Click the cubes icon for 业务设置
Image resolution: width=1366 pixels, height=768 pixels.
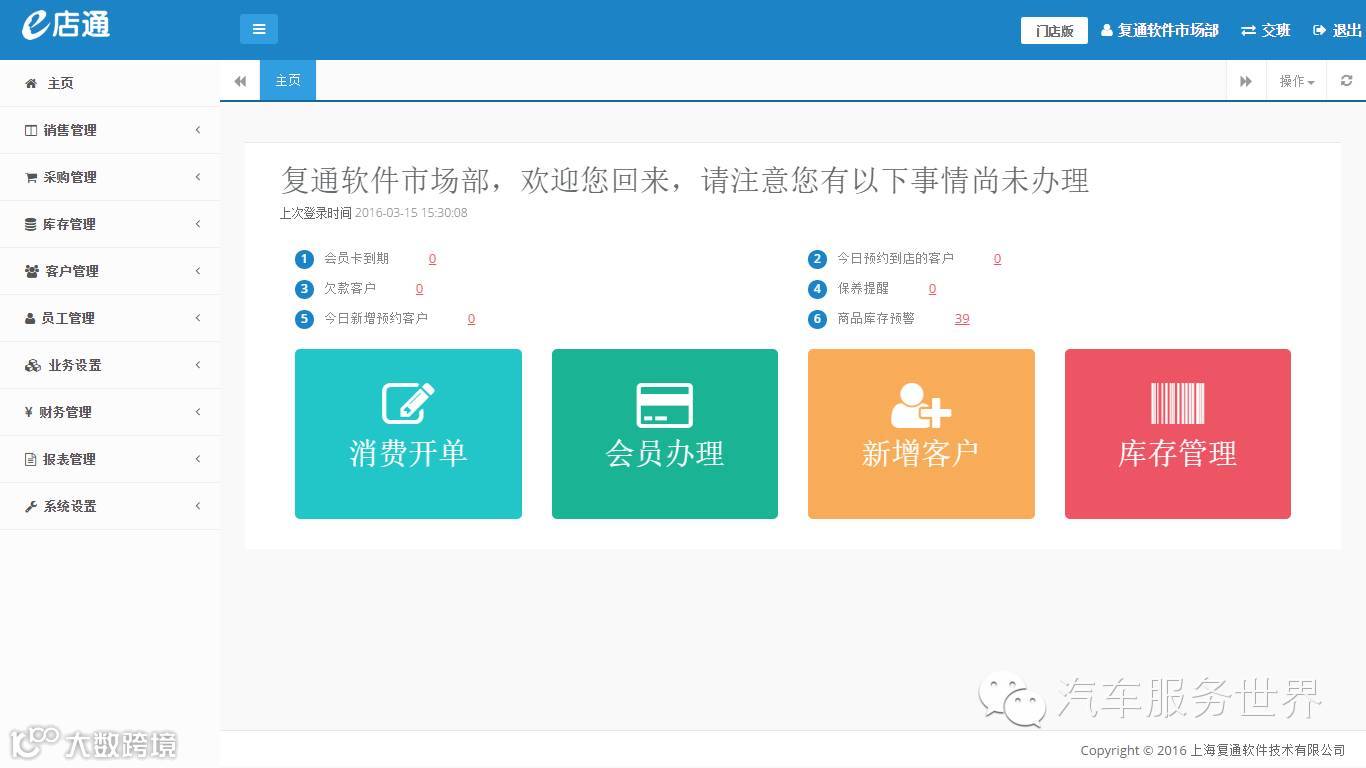coord(33,365)
